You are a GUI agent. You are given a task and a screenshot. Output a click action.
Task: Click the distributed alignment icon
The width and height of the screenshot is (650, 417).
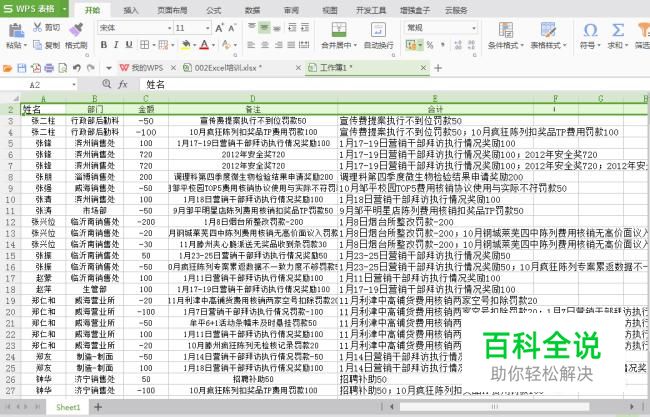coord(305,45)
